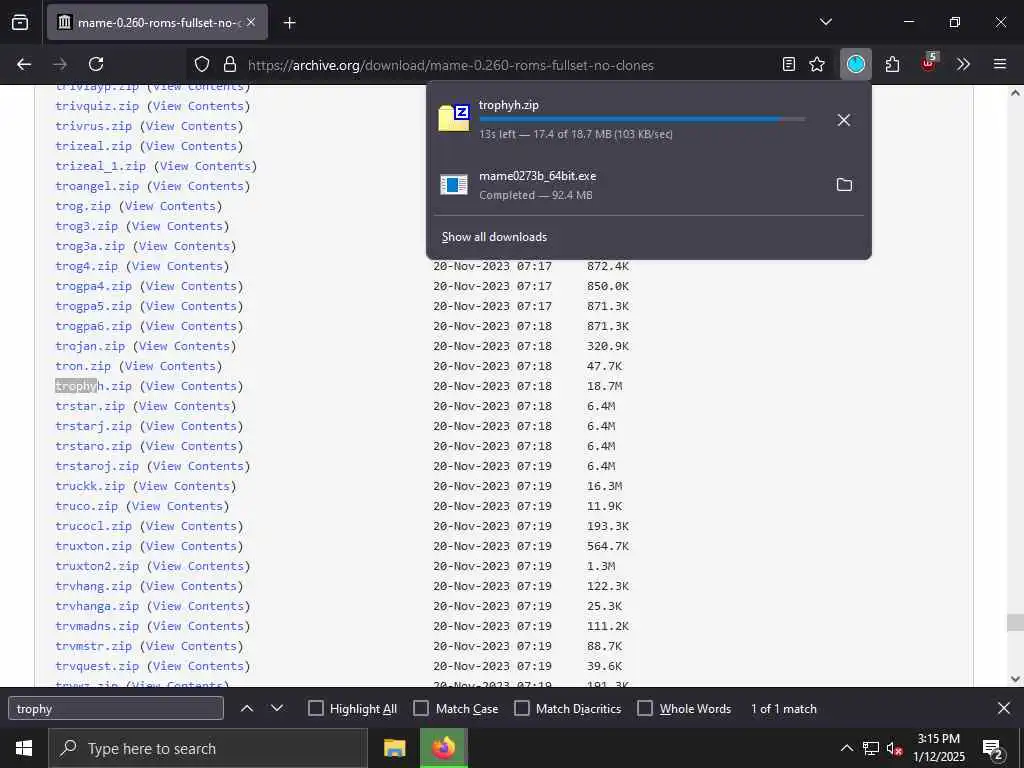Open the trophyh.zip link
Screen dimensions: 1024x768
click(x=93, y=386)
